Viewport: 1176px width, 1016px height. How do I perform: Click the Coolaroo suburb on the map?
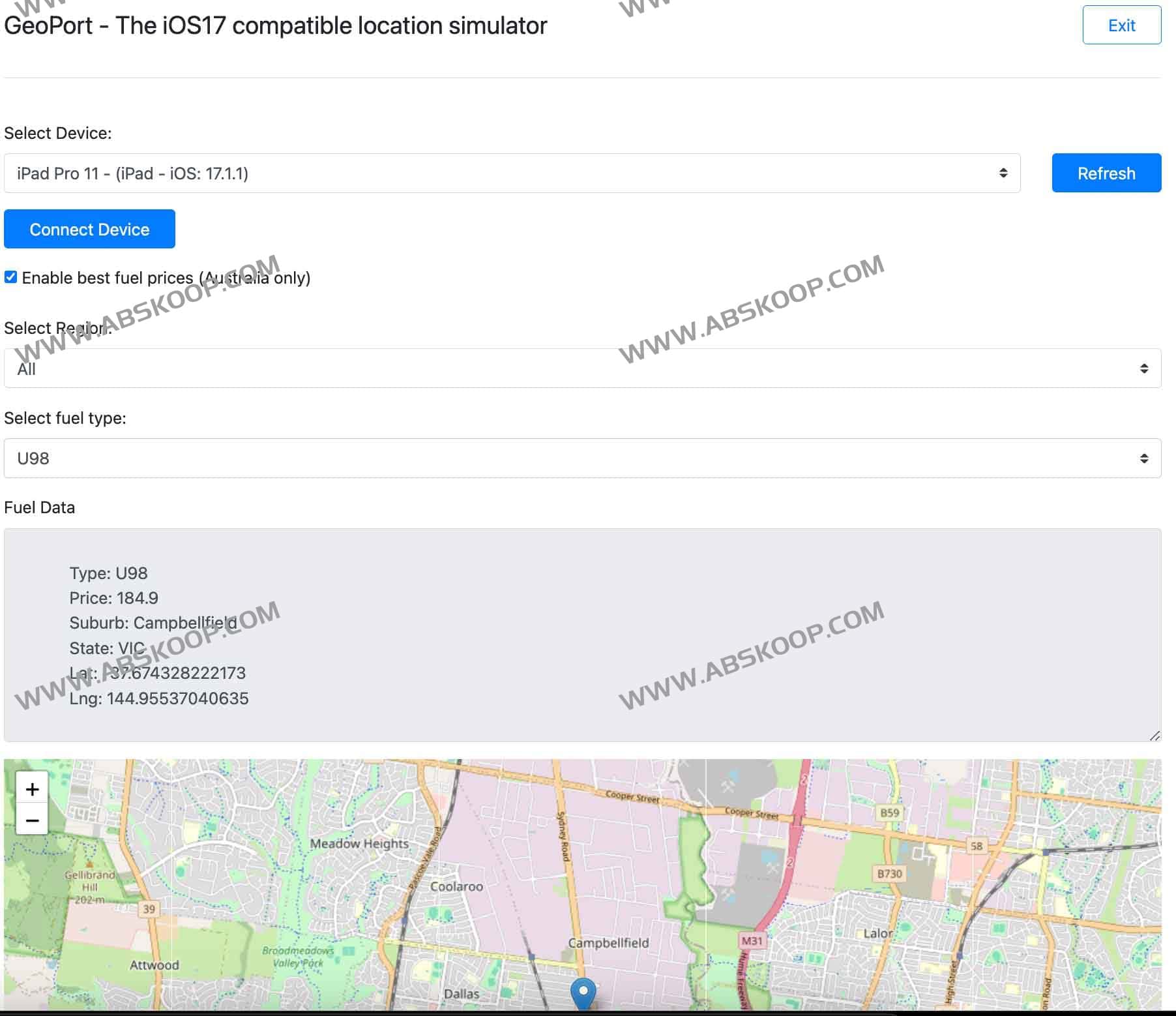pos(456,886)
